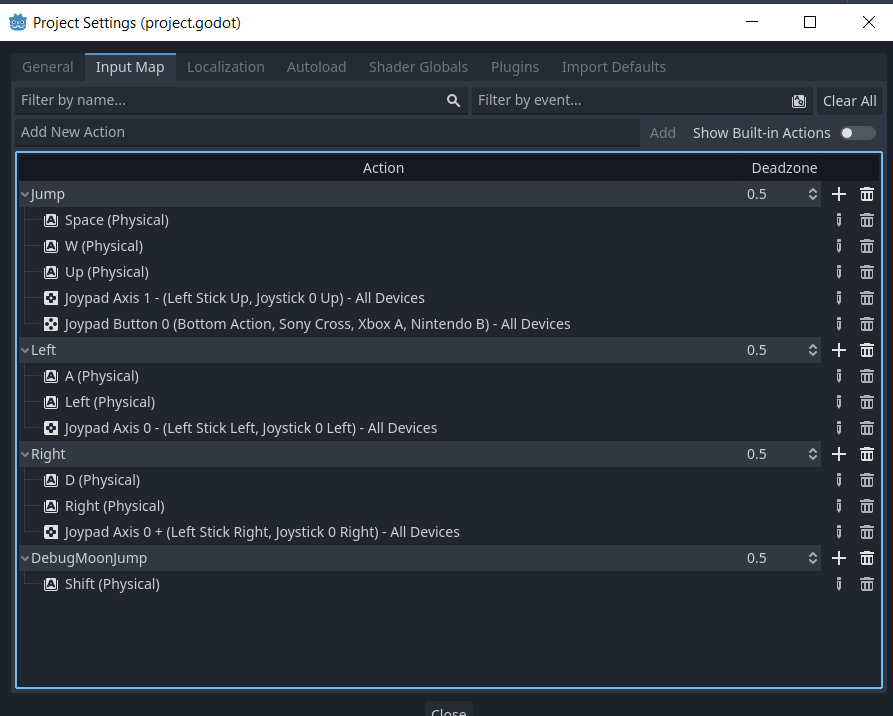
Task: Click the listen-for-input icon in event filter
Action: tap(798, 101)
